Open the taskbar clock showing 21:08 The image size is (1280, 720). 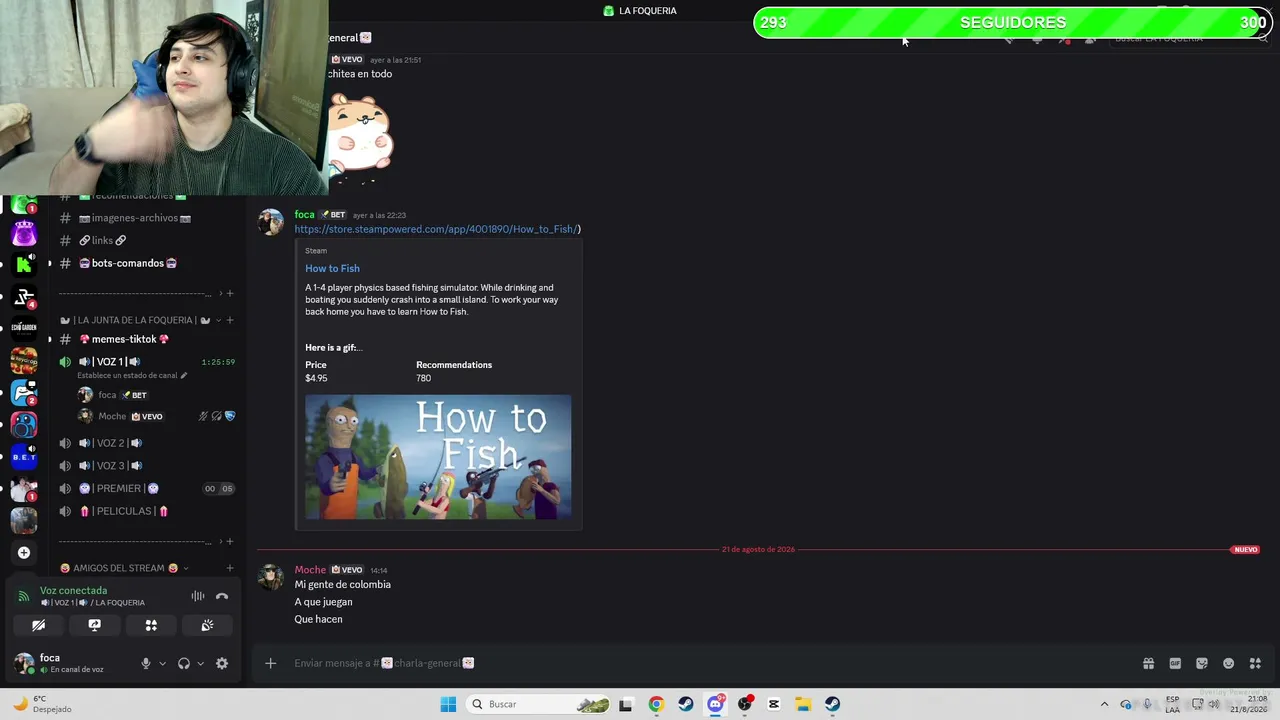coord(1249,704)
